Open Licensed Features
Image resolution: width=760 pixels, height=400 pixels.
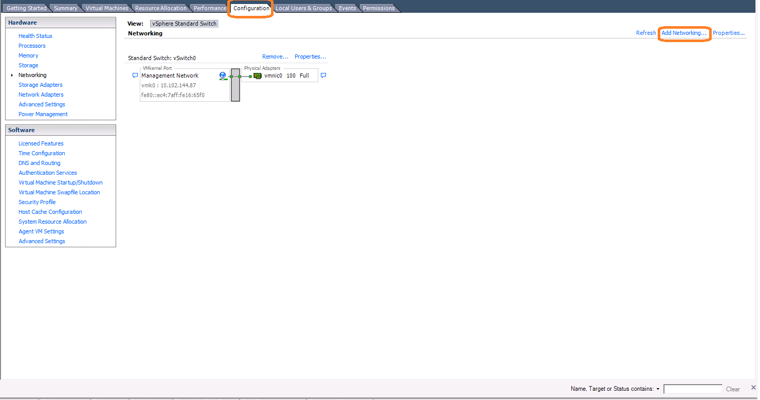pyautogui.click(x=41, y=144)
